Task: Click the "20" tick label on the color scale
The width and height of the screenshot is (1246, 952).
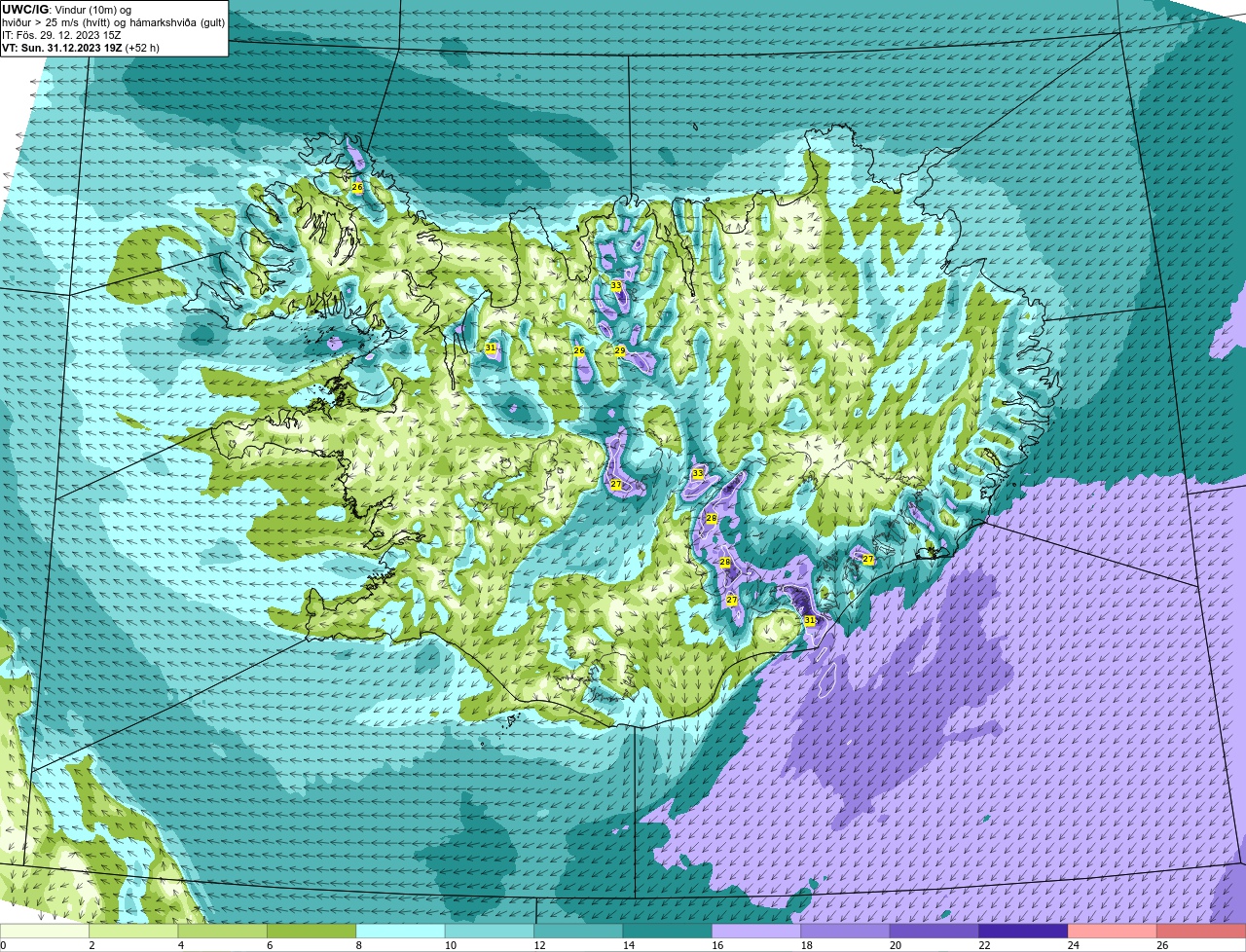Action: (895, 945)
